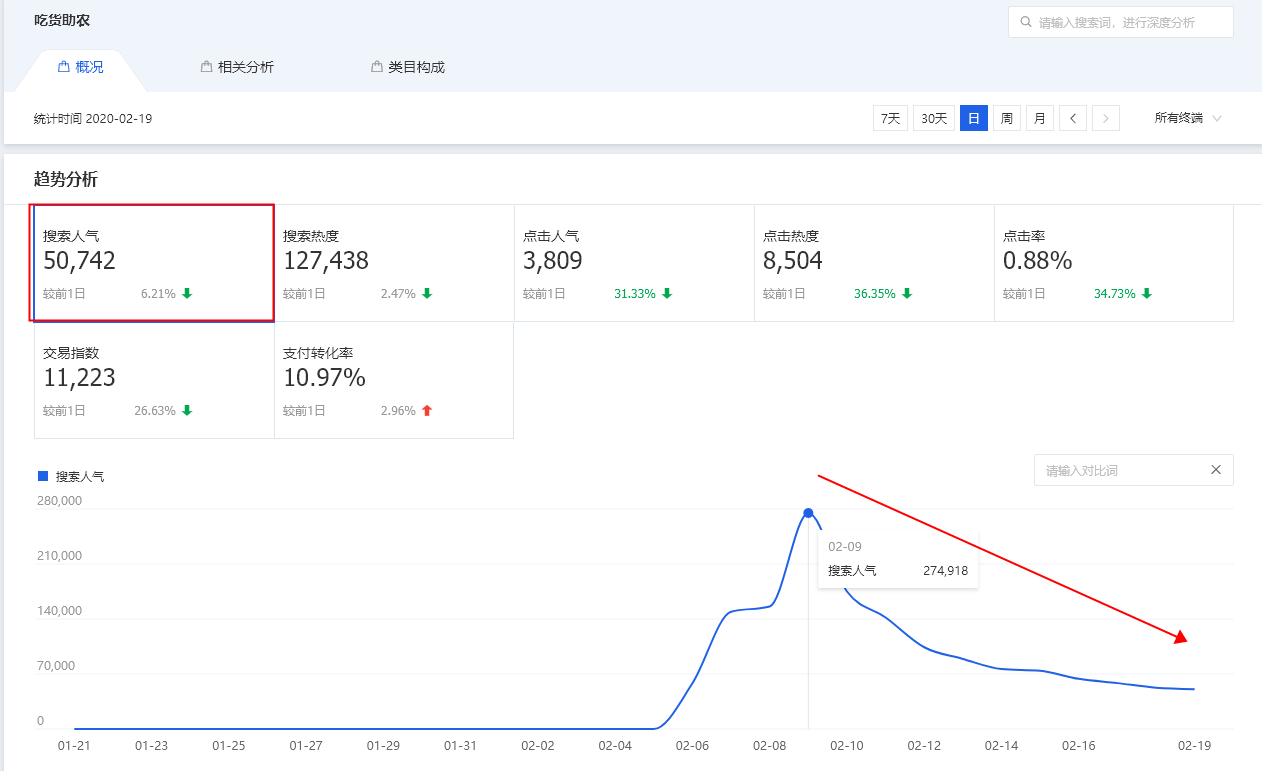Image resolution: width=1262 pixels, height=771 pixels.
Task: Switch to the 相关分析 tab
Action: 245,67
